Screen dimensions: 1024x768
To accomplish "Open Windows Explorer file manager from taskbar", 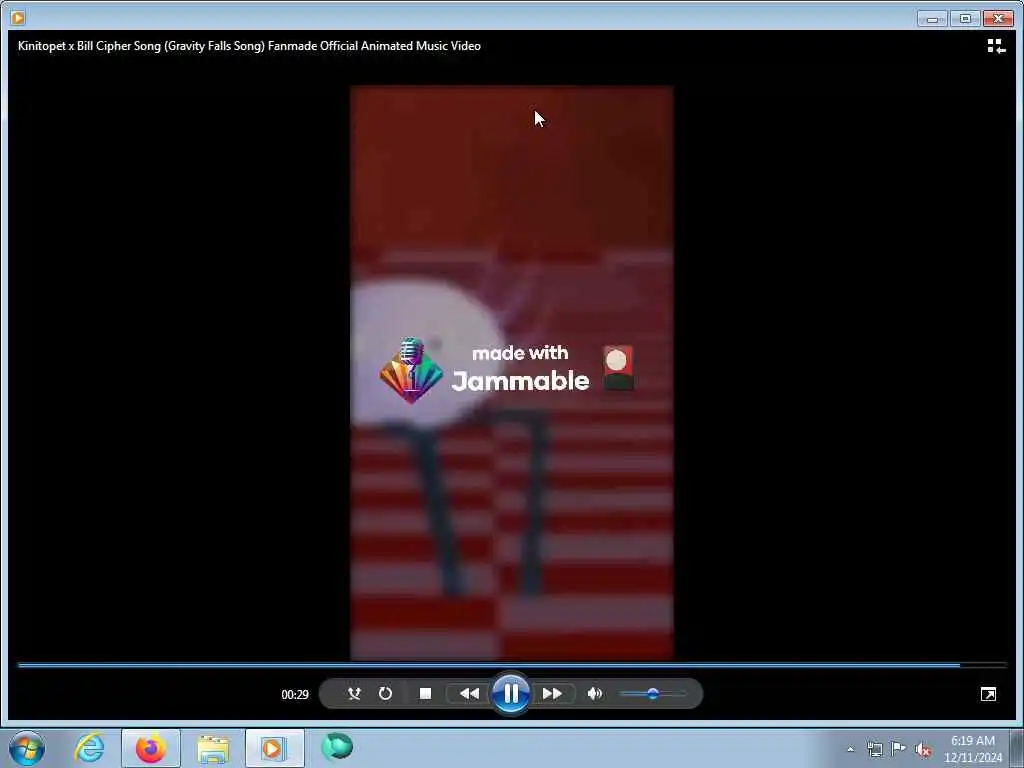I will pyautogui.click(x=213, y=748).
